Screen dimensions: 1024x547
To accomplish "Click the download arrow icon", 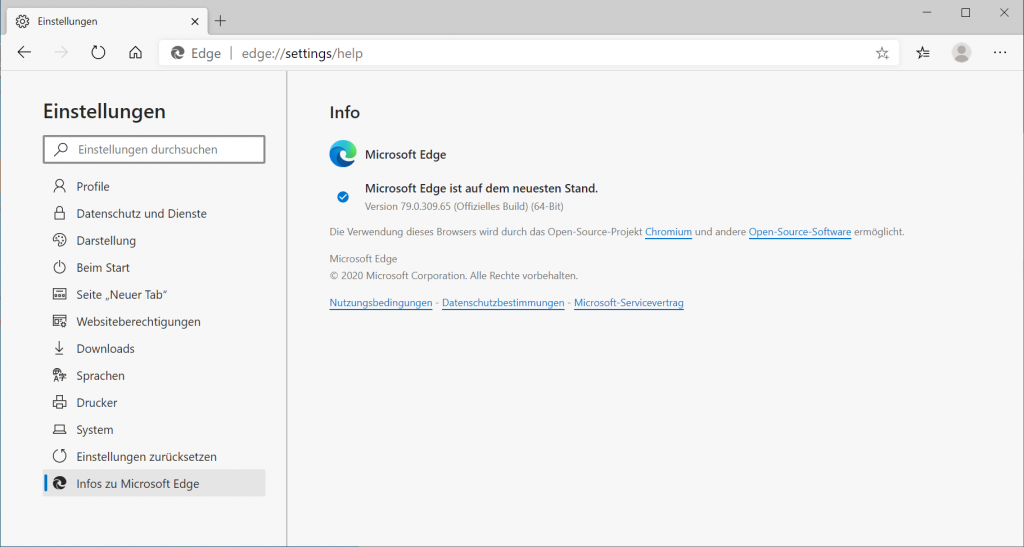I will pos(59,348).
